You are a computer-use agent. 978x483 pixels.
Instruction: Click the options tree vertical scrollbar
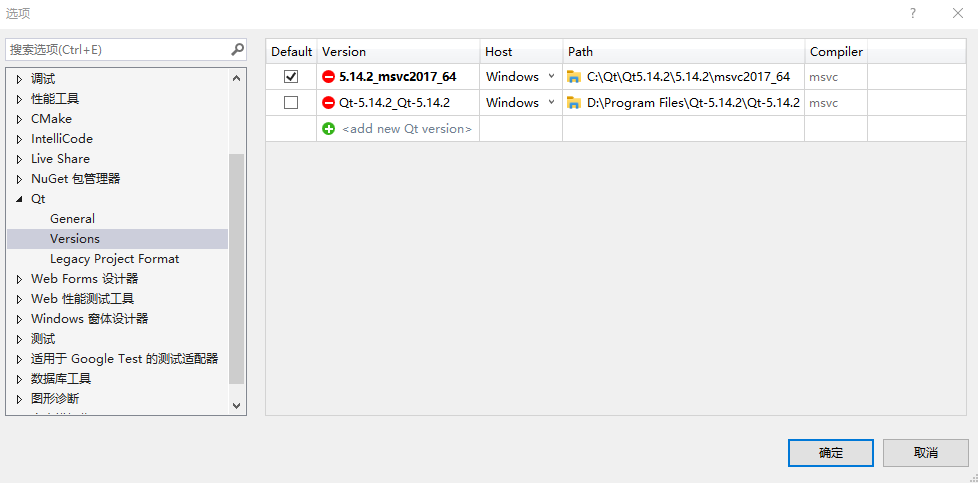[x=237, y=268]
